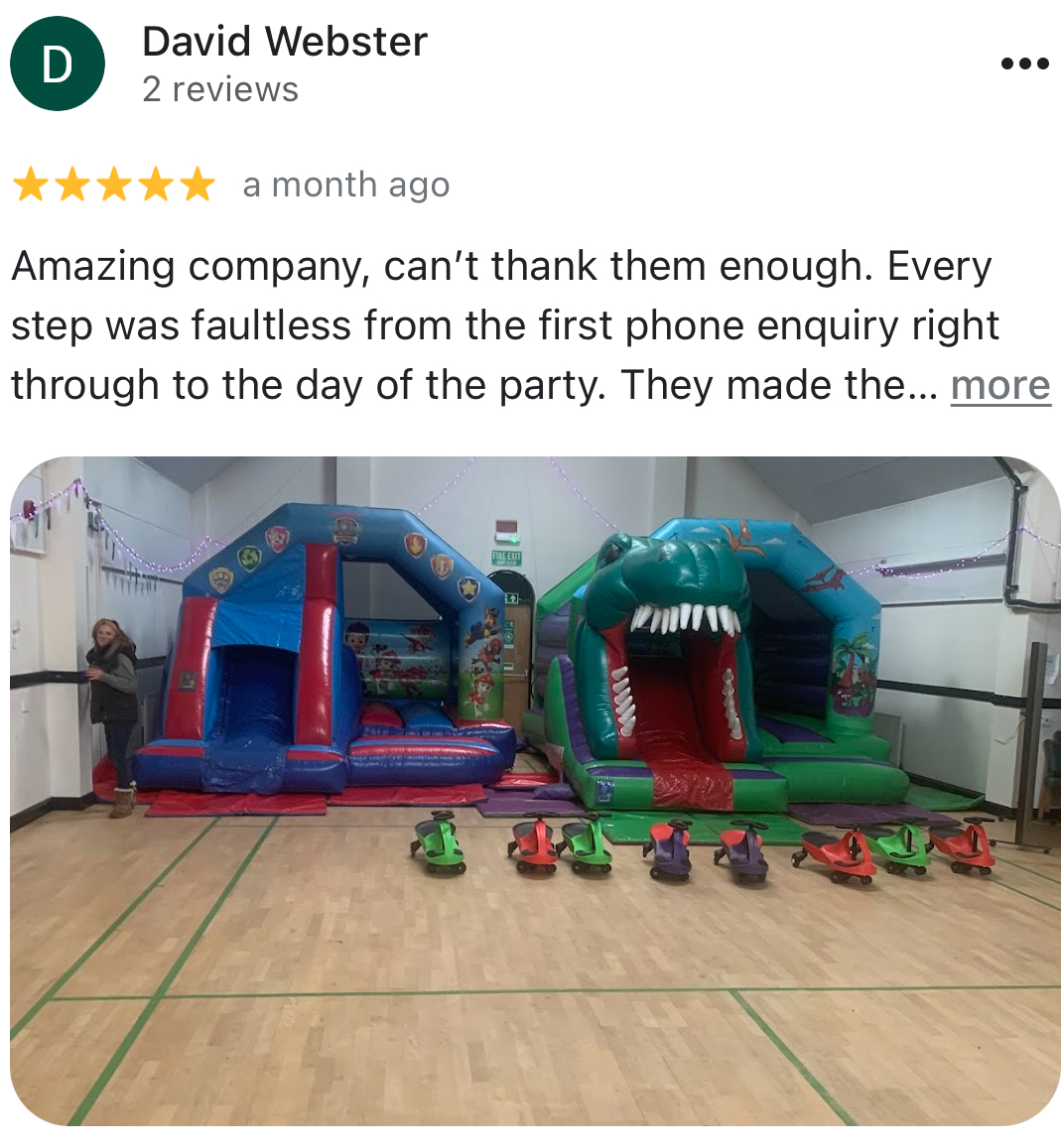Click the fifth yellow rating star
This screenshot has width=1061, height=1148.
click(198, 184)
